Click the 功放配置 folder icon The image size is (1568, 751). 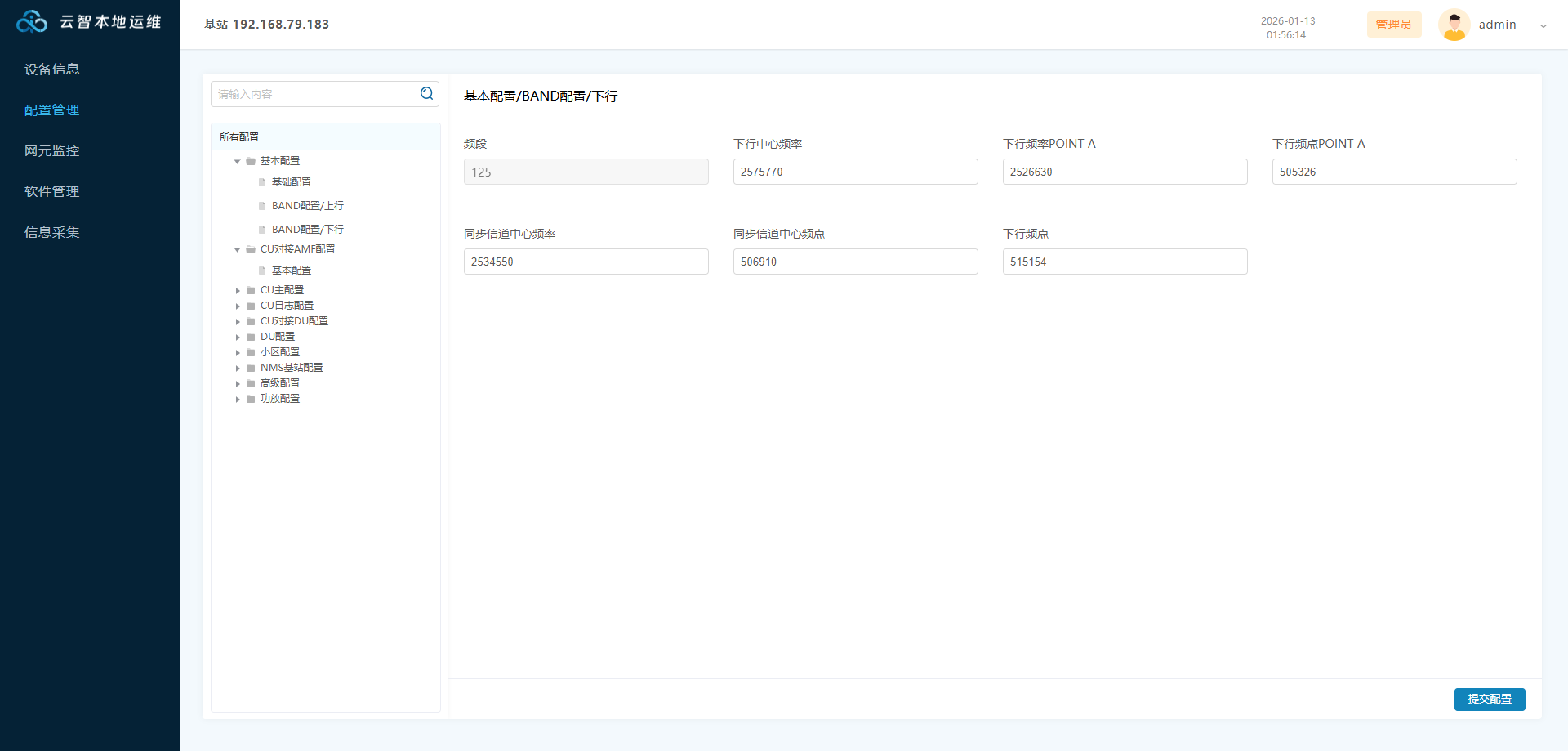coord(251,399)
